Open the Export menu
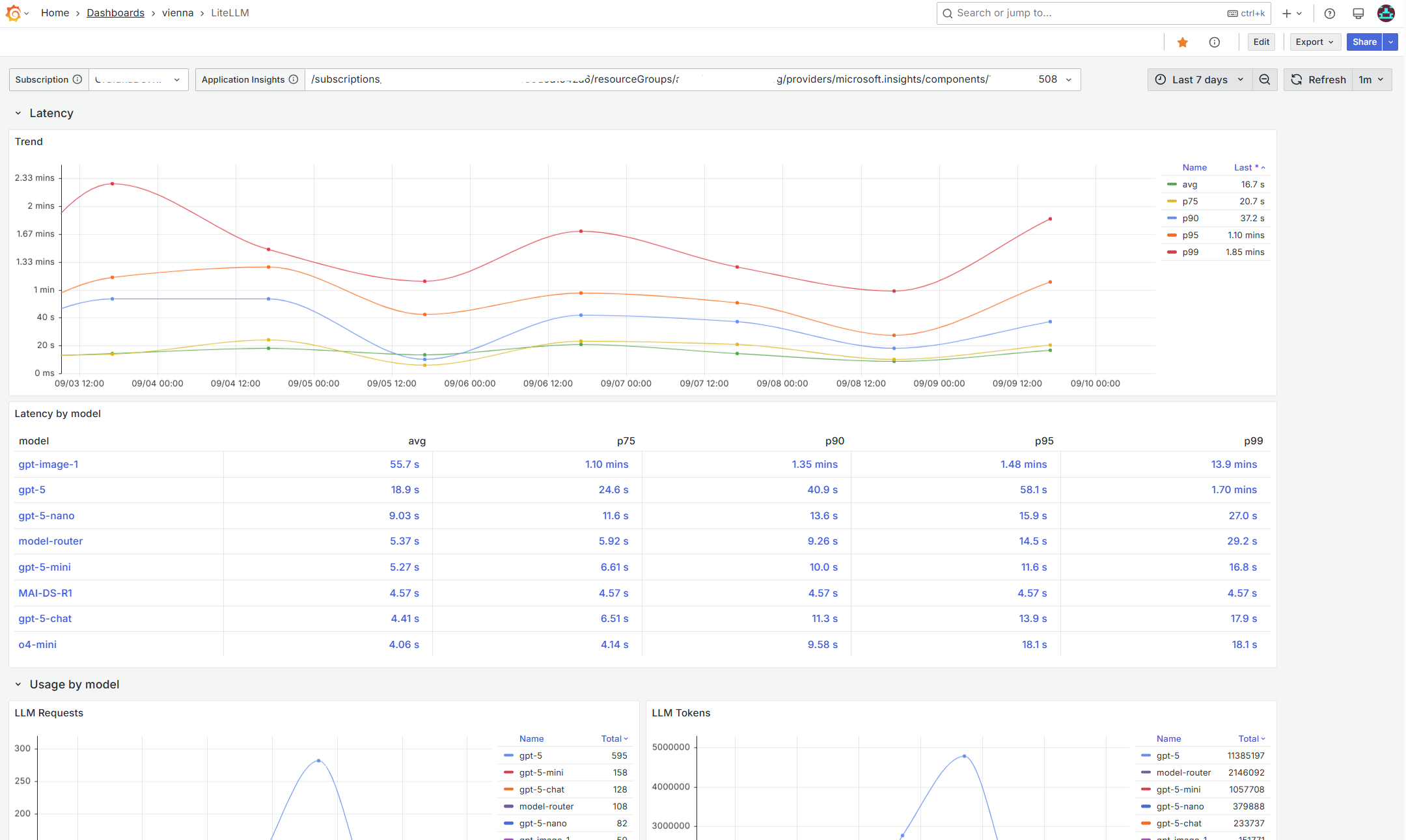The image size is (1406, 840). point(1314,42)
